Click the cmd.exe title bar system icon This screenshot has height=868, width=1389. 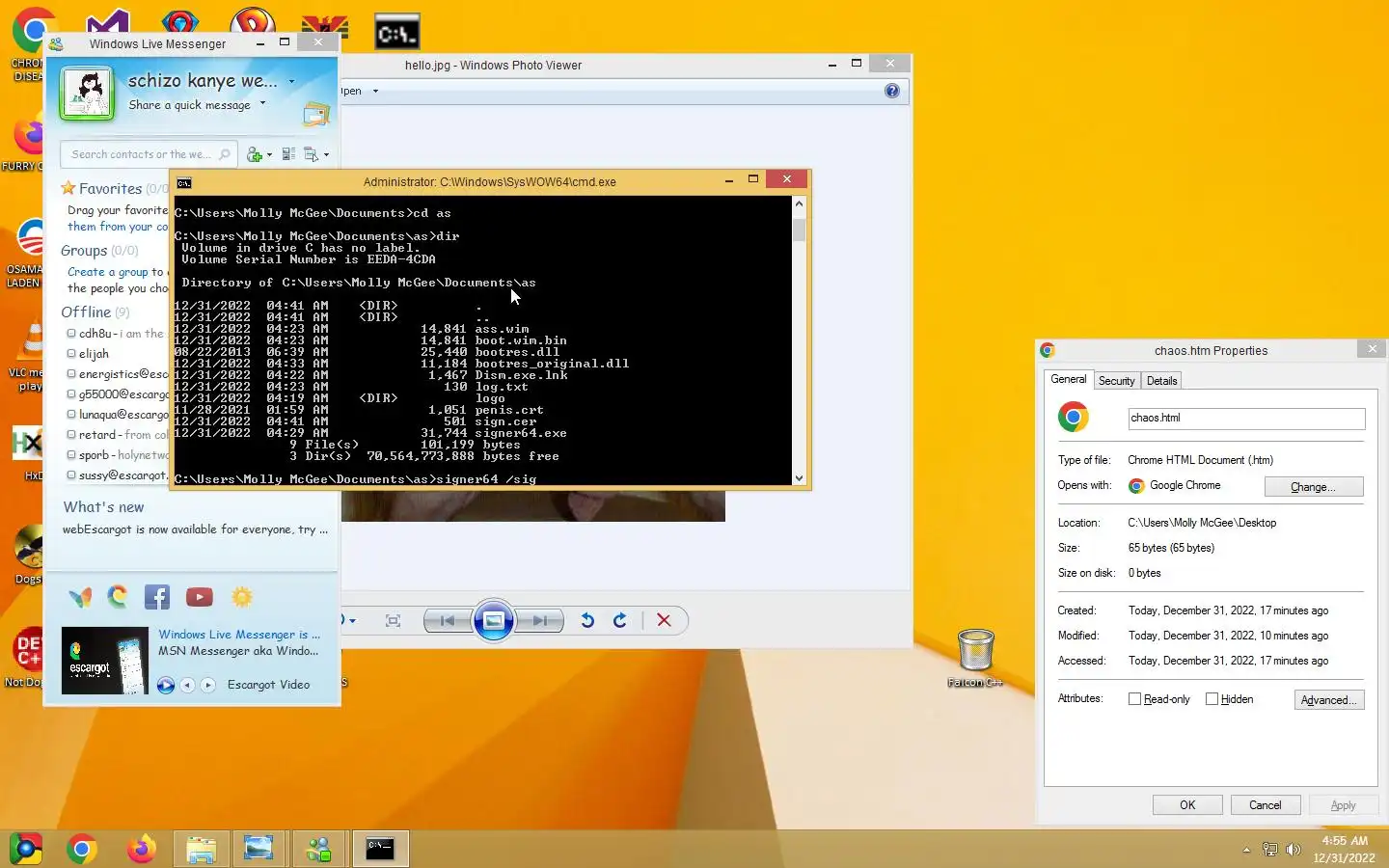point(184,182)
